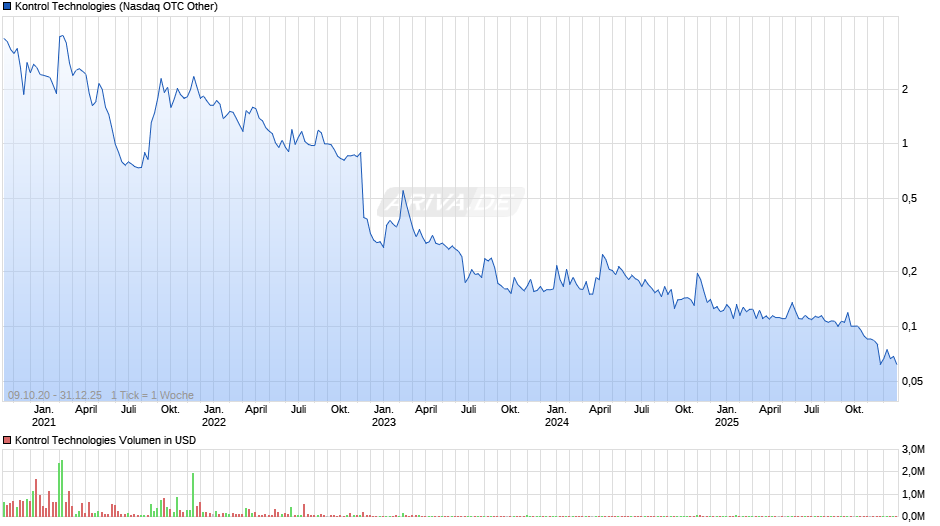This screenshot has height=526, width=940.
Task: Click the volume axis label '1,0M'
Action: (x=913, y=494)
